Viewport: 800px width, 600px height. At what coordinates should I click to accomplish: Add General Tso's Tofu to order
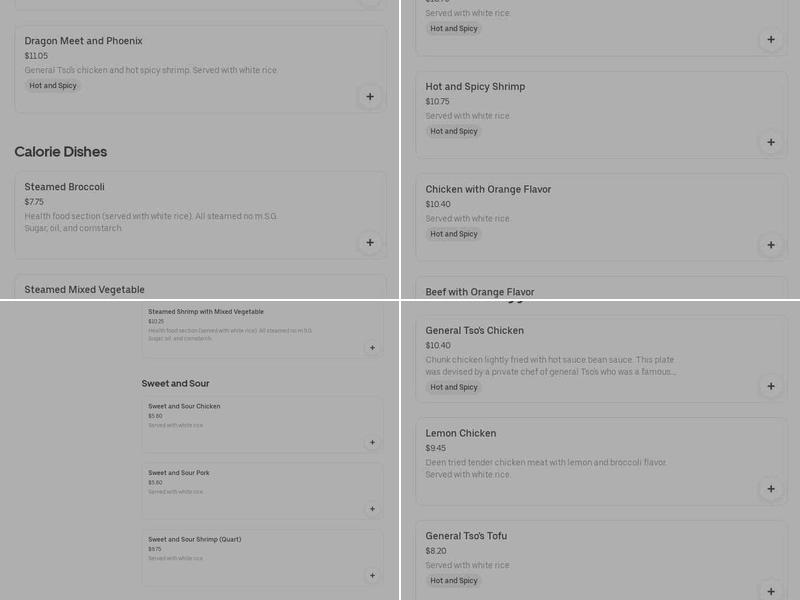[771, 591]
